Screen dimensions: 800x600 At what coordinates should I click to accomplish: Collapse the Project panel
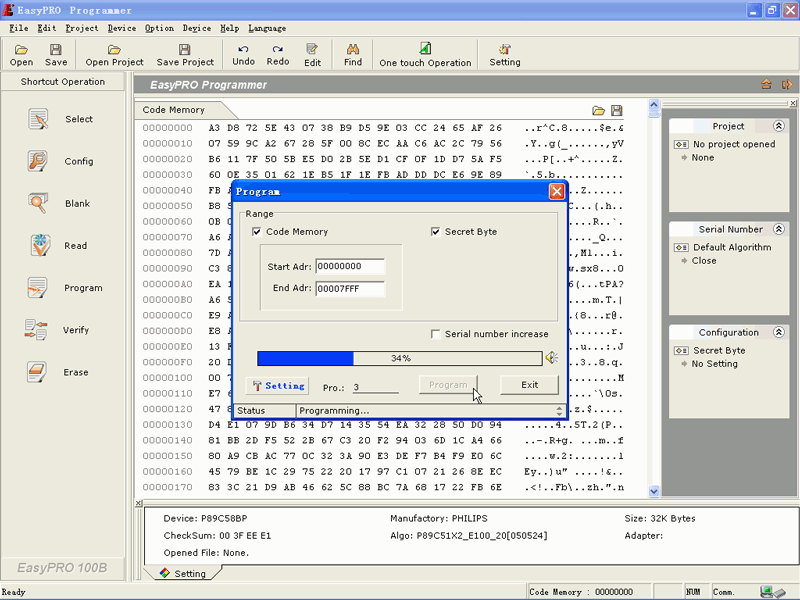point(779,127)
